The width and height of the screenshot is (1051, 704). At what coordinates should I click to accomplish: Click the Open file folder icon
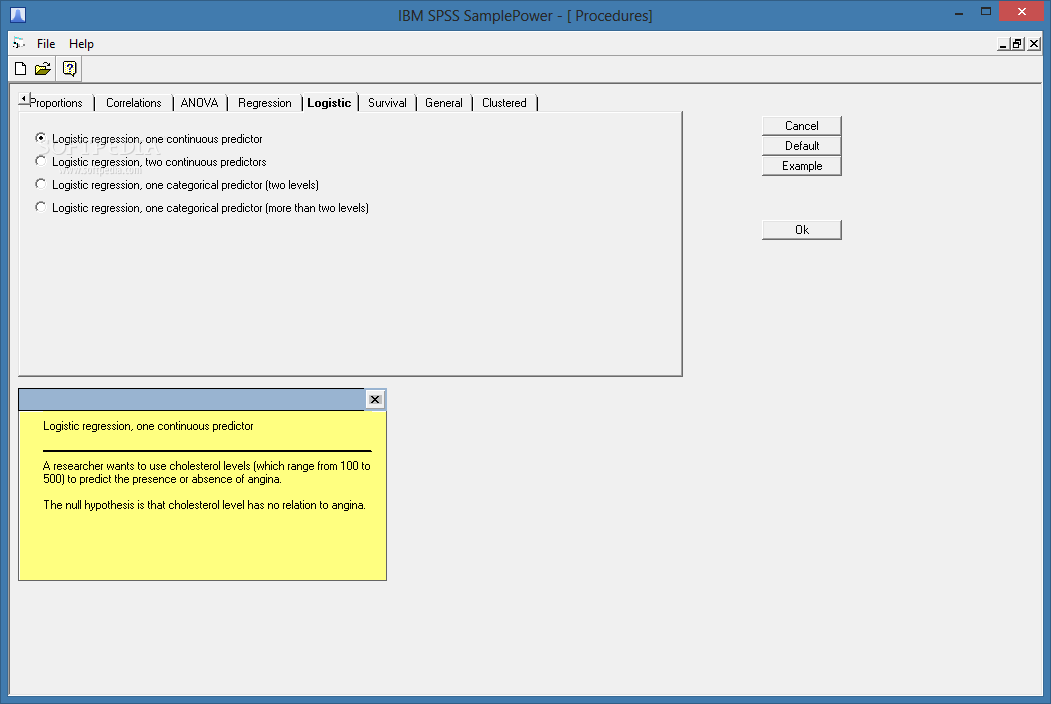pyautogui.click(x=43, y=68)
